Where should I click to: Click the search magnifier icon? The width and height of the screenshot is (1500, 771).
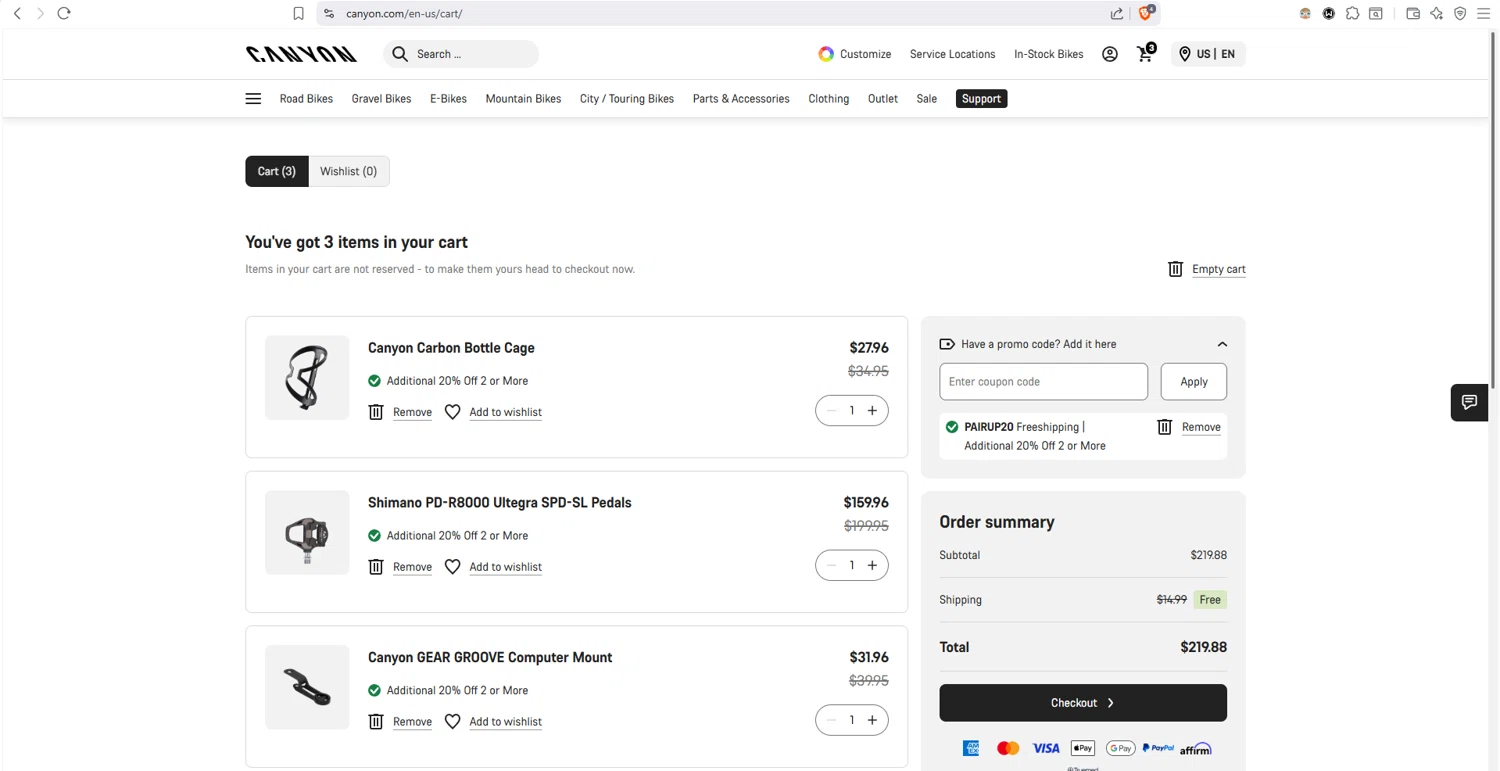(x=400, y=54)
